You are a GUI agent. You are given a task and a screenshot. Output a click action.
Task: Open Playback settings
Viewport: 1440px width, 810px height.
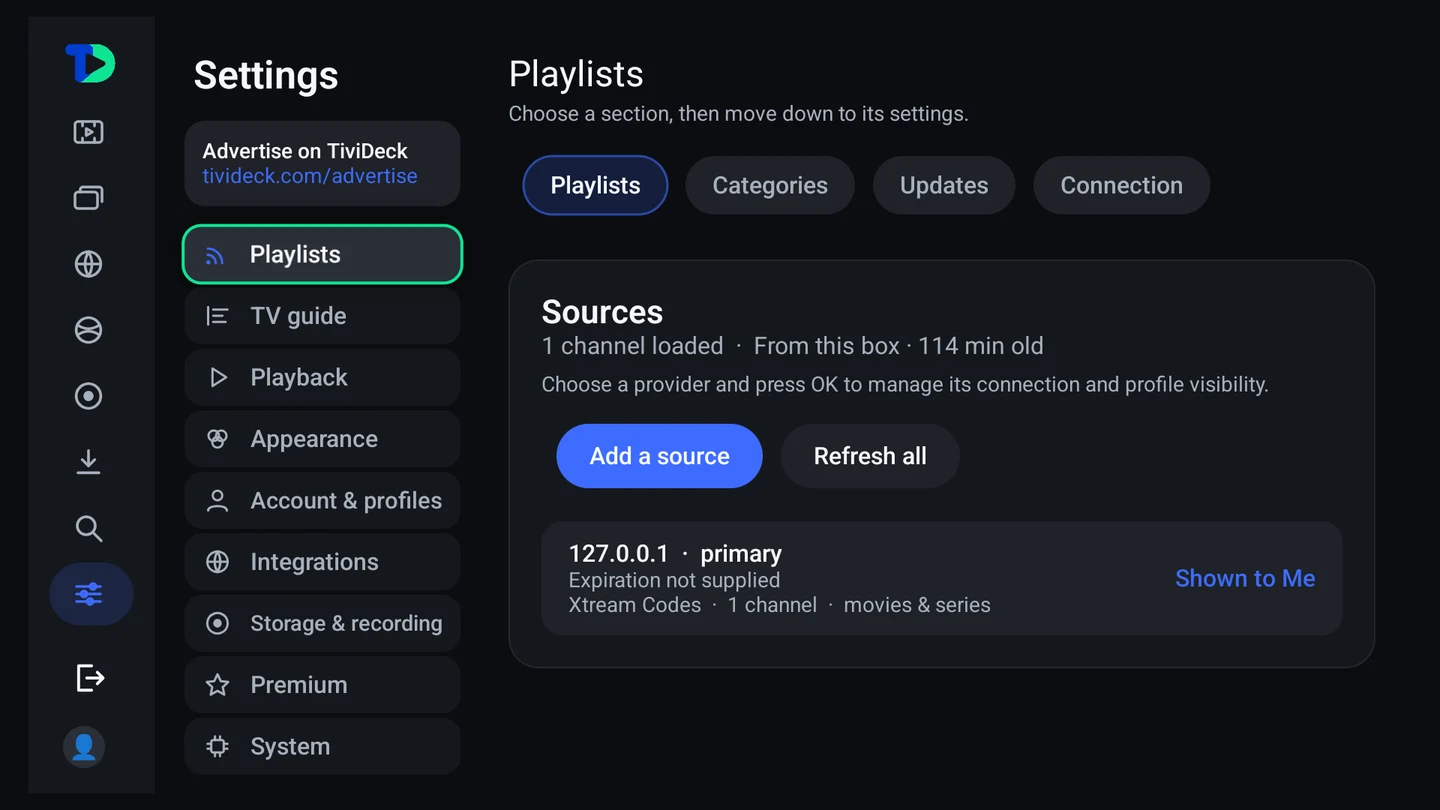322,377
